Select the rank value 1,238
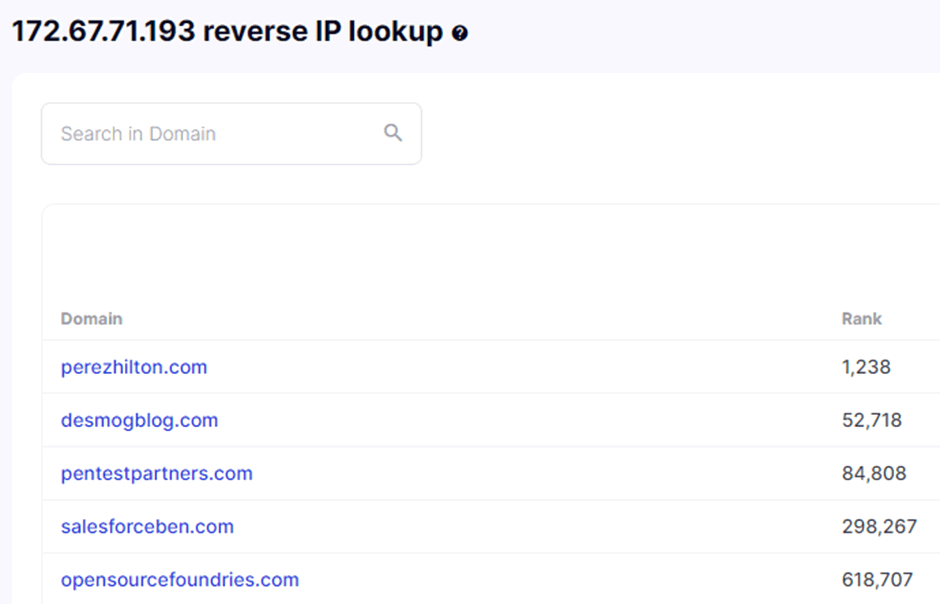This screenshot has width=940, height=604. (866, 367)
